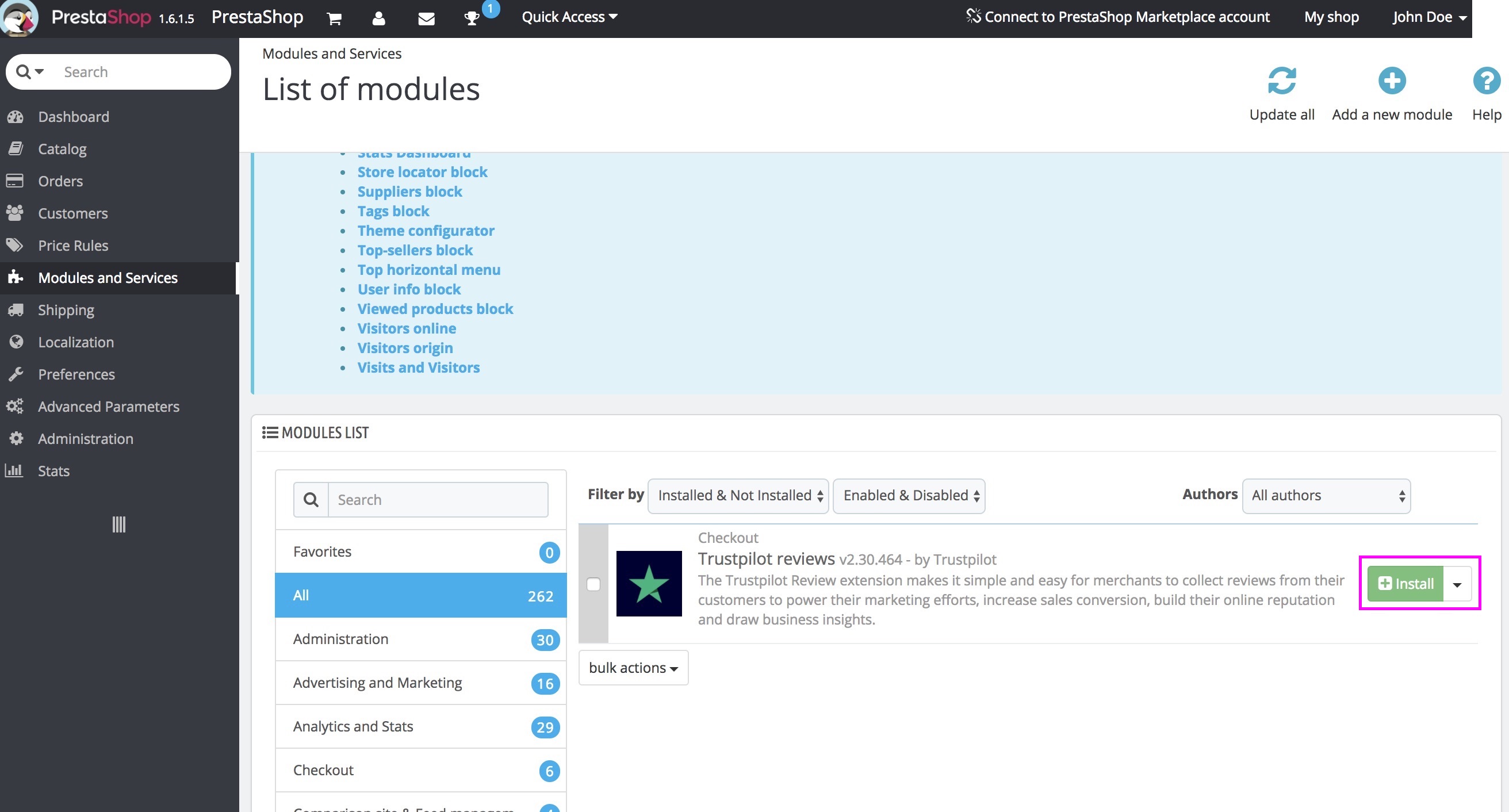The width and height of the screenshot is (1509, 812).
Task: Open the messages envelope icon
Action: [427, 19]
